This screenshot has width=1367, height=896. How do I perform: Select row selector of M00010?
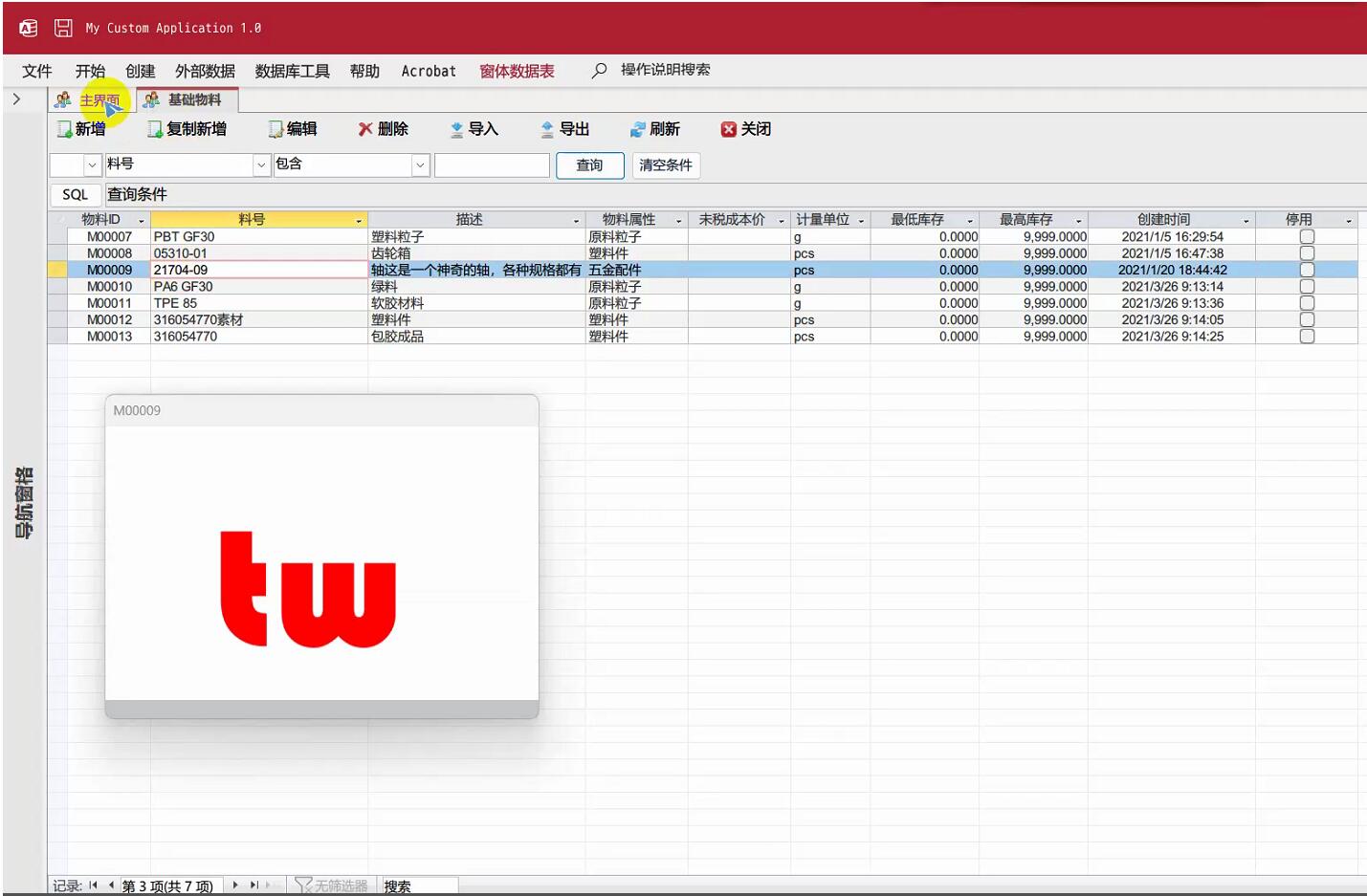(57, 286)
